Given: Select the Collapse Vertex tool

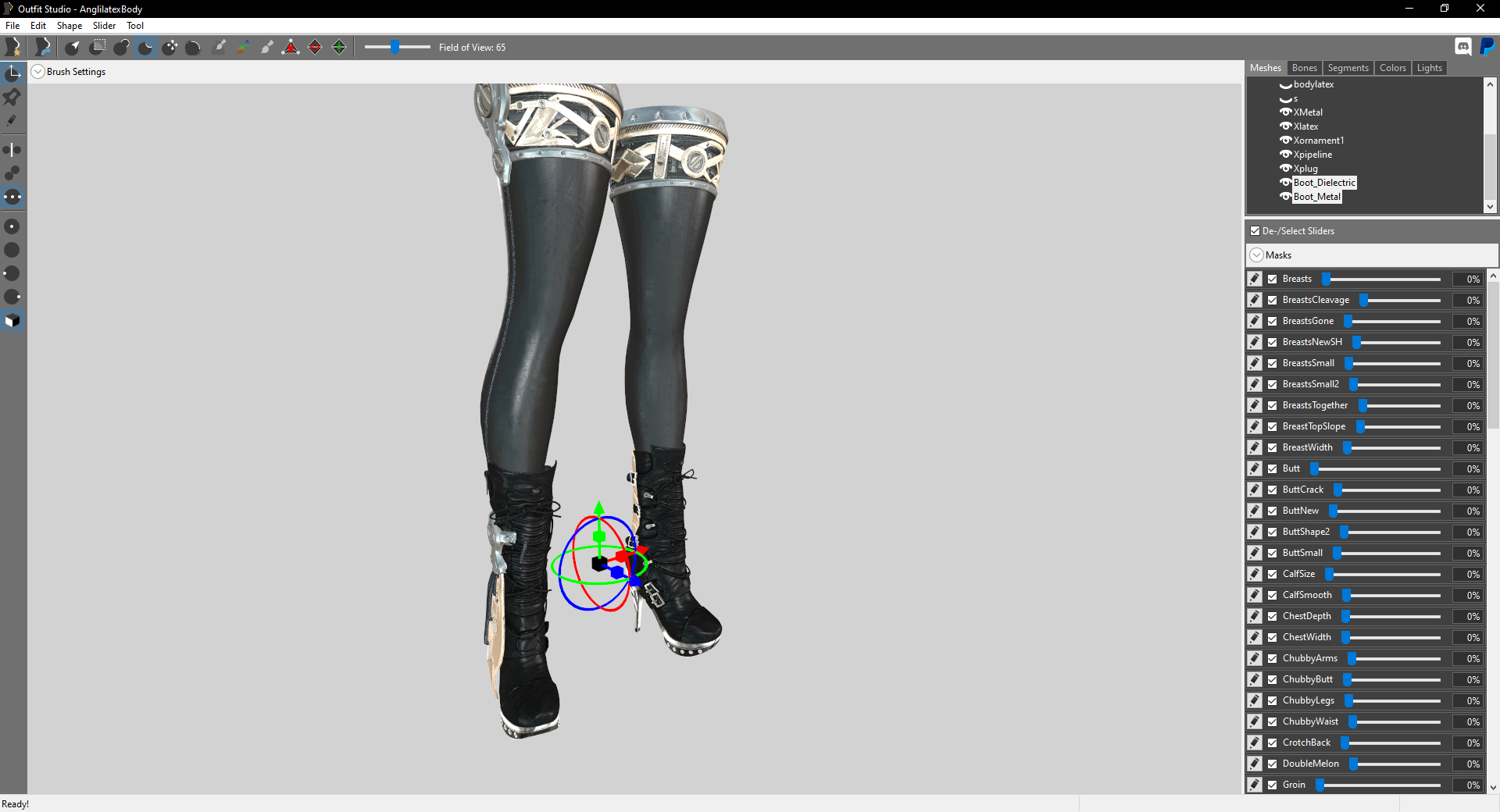Looking at the screenshot, I should coord(291,48).
